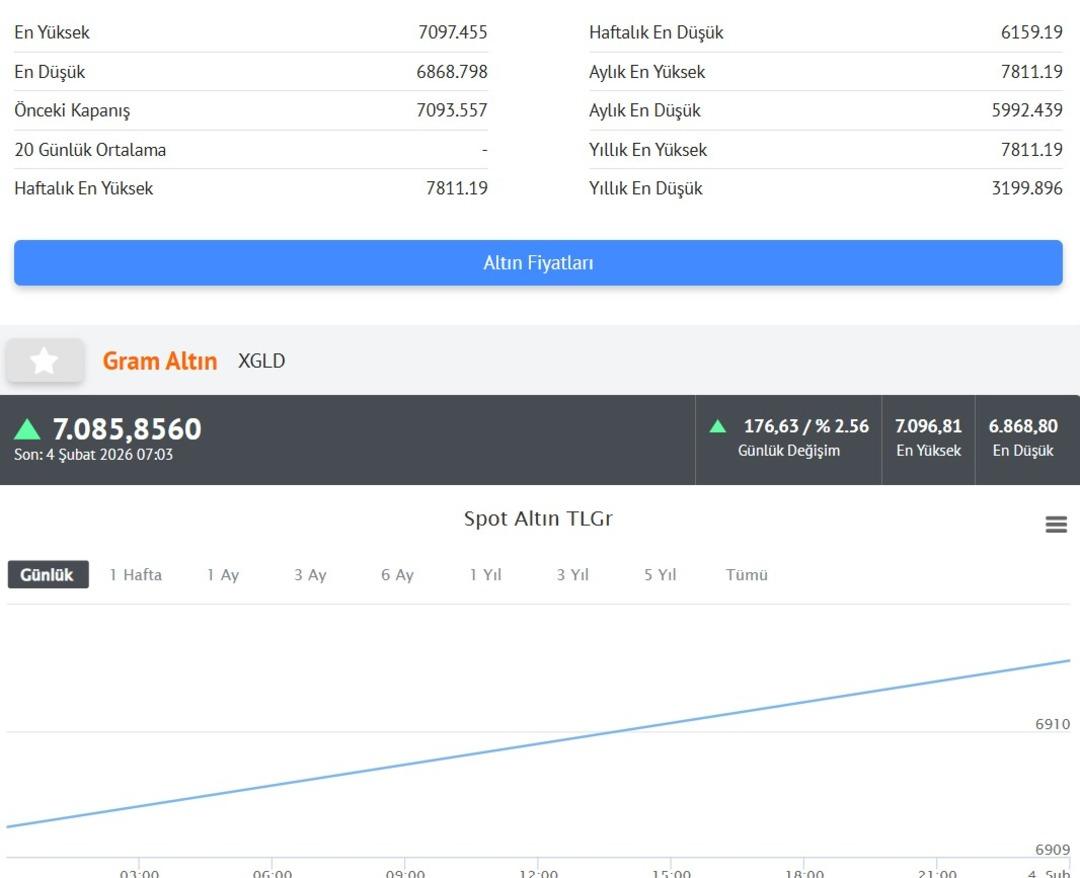
Task: Click the En Düşük 6.868,80 box
Action: point(1023,438)
